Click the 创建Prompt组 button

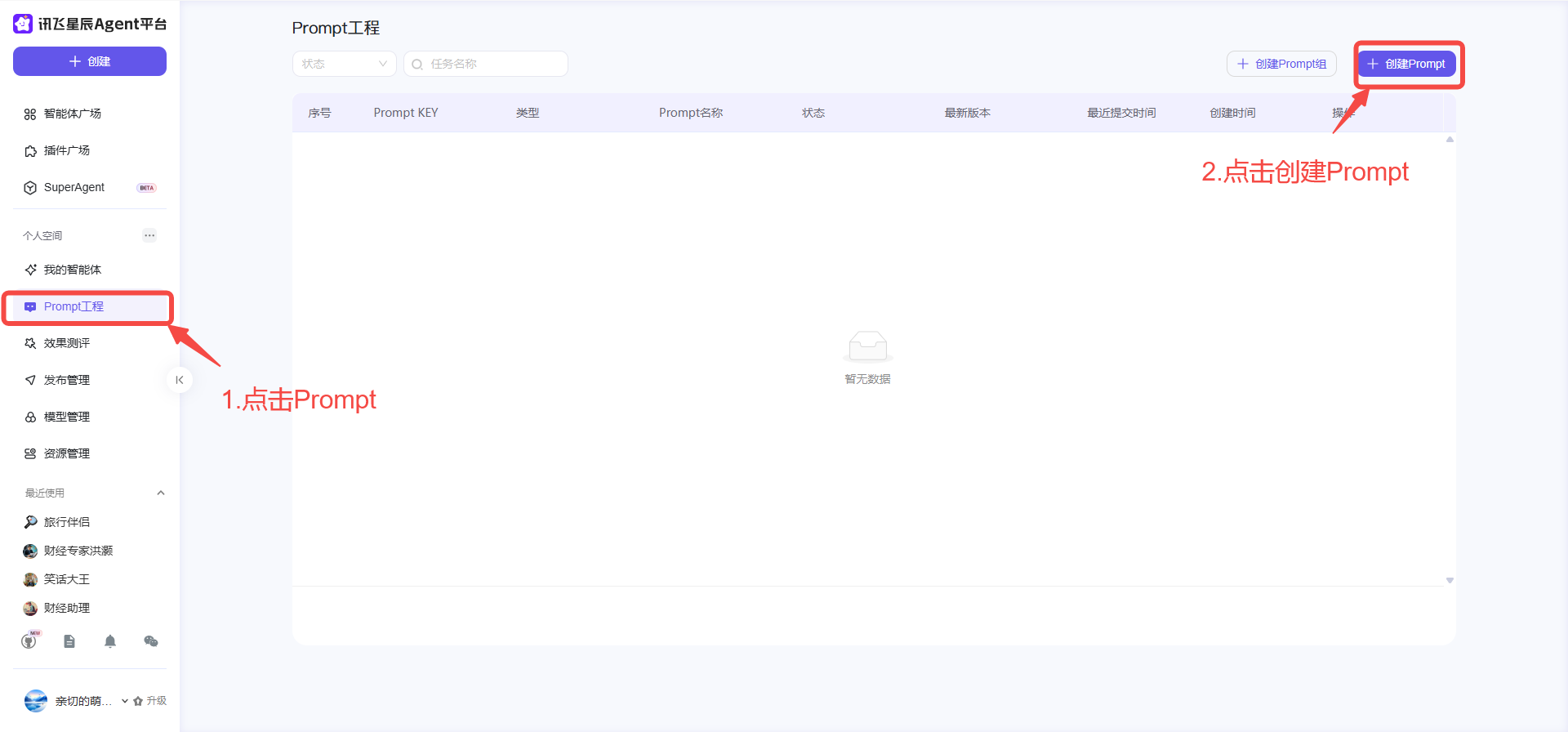click(1281, 64)
